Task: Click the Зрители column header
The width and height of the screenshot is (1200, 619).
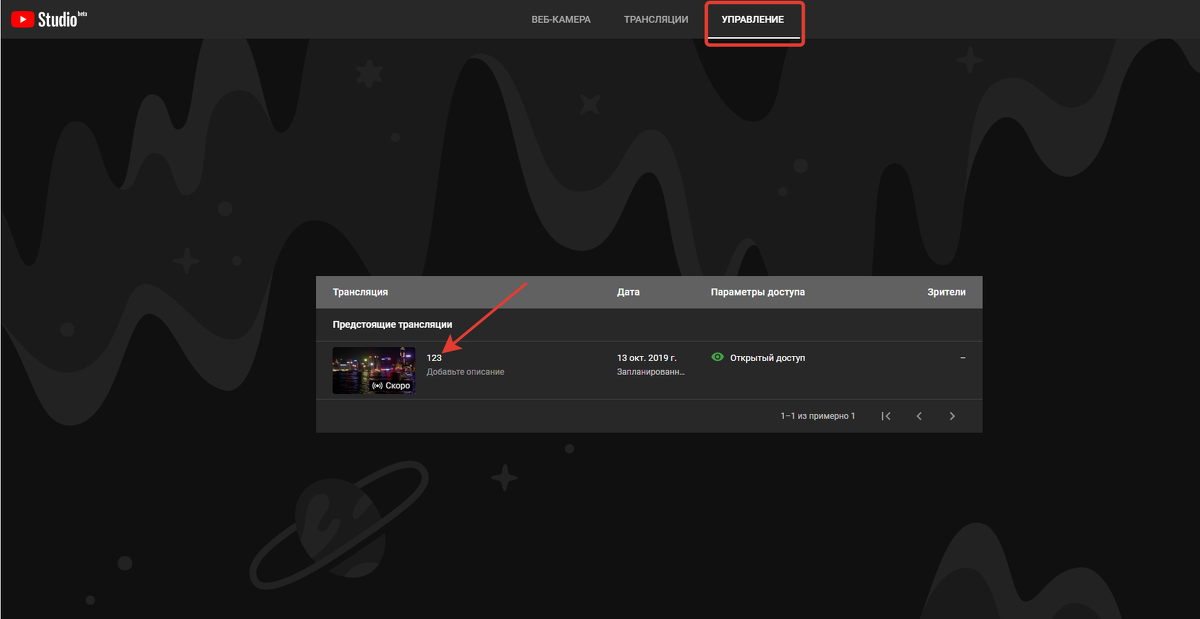Action: tap(946, 292)
